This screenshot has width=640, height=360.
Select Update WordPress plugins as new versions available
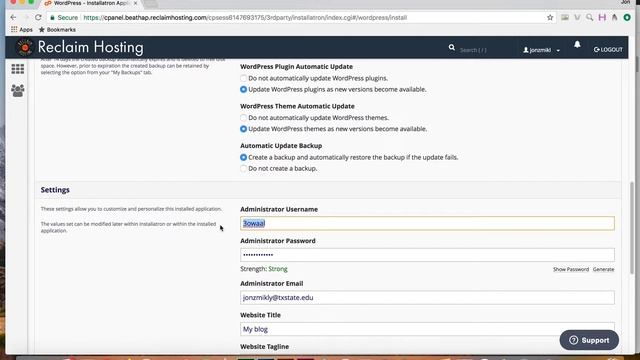tap(243, 89)
